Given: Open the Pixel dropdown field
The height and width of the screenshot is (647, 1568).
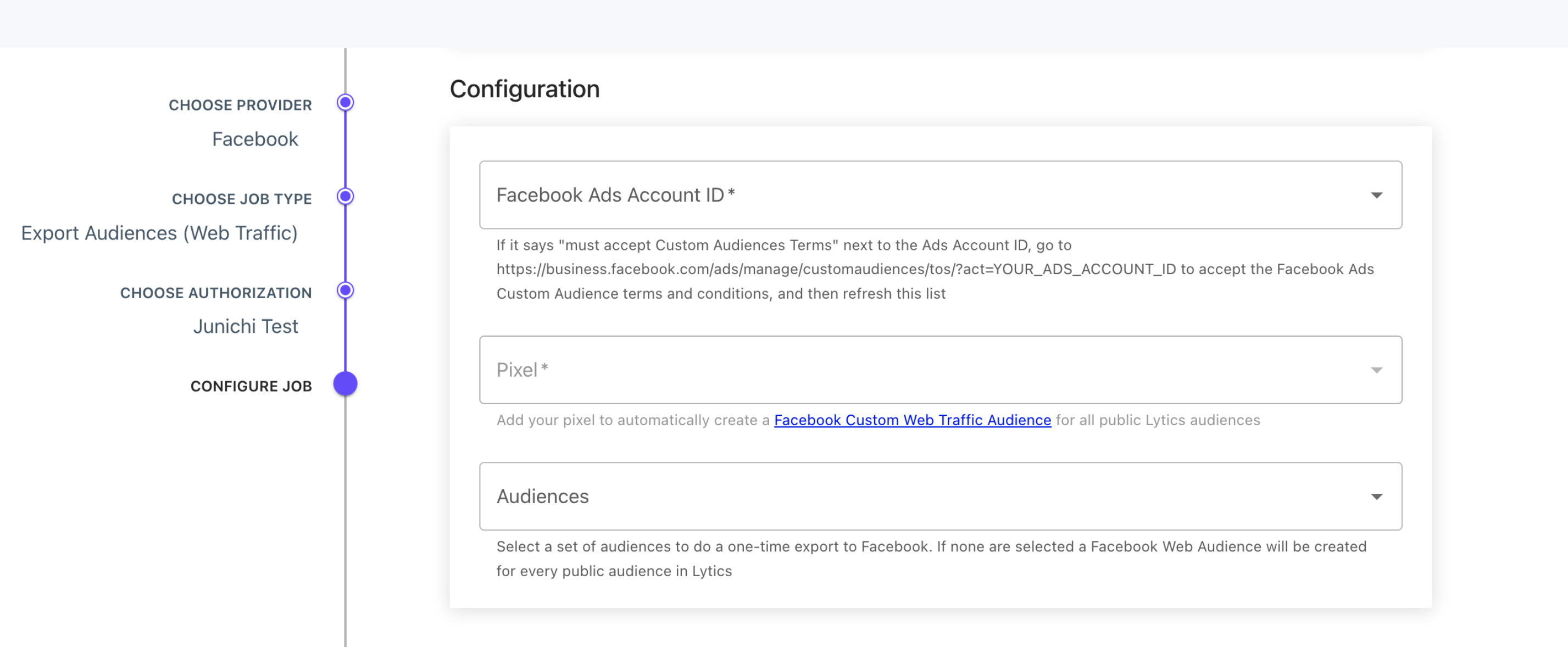Looking at the screenshot, I should tap(941, 370).
